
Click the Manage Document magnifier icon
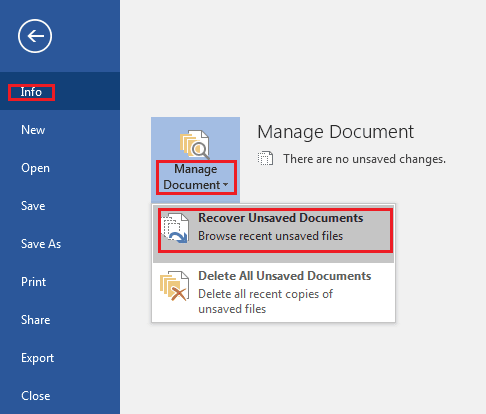[195, 144]
